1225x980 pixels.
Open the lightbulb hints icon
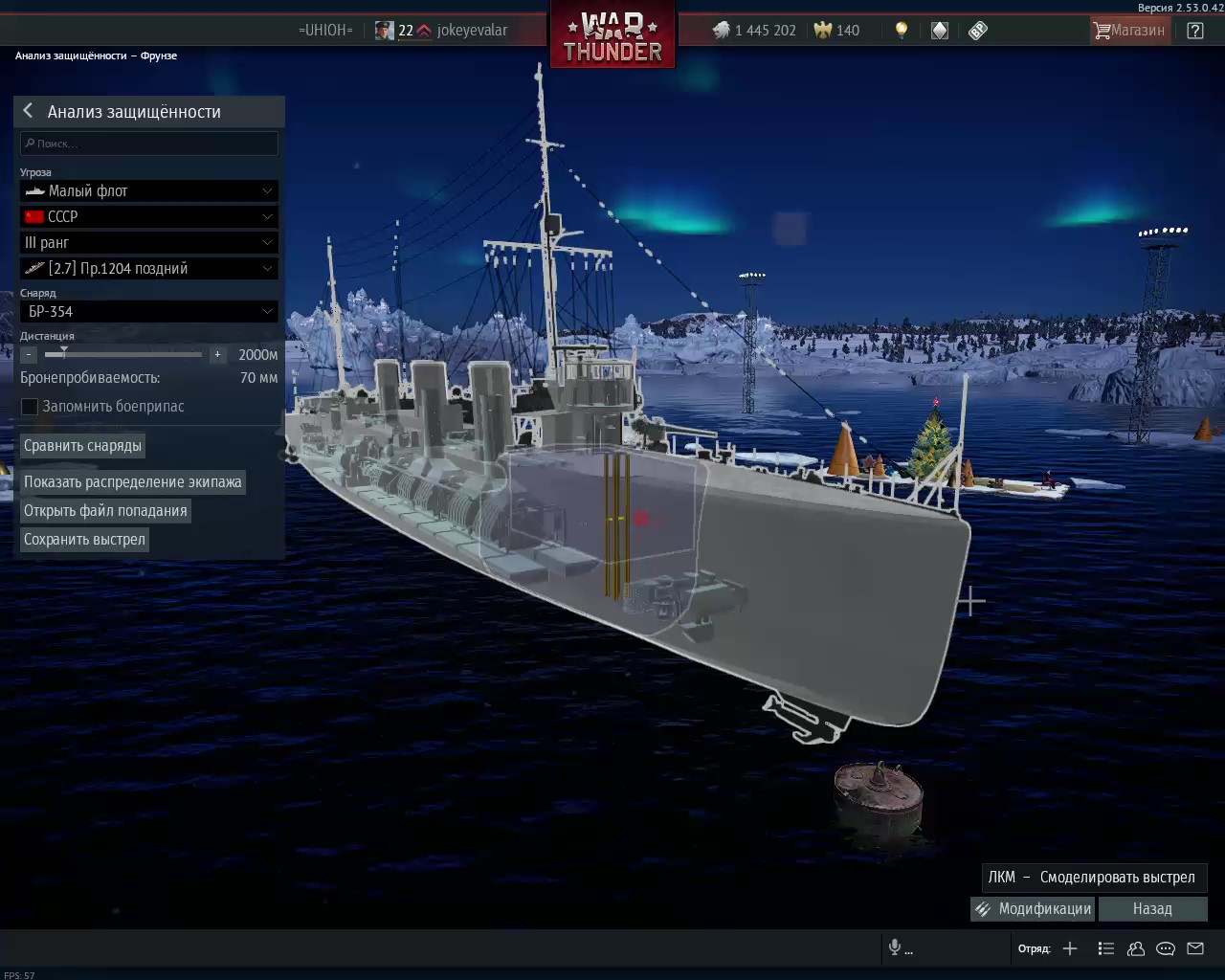pos(901,31)
